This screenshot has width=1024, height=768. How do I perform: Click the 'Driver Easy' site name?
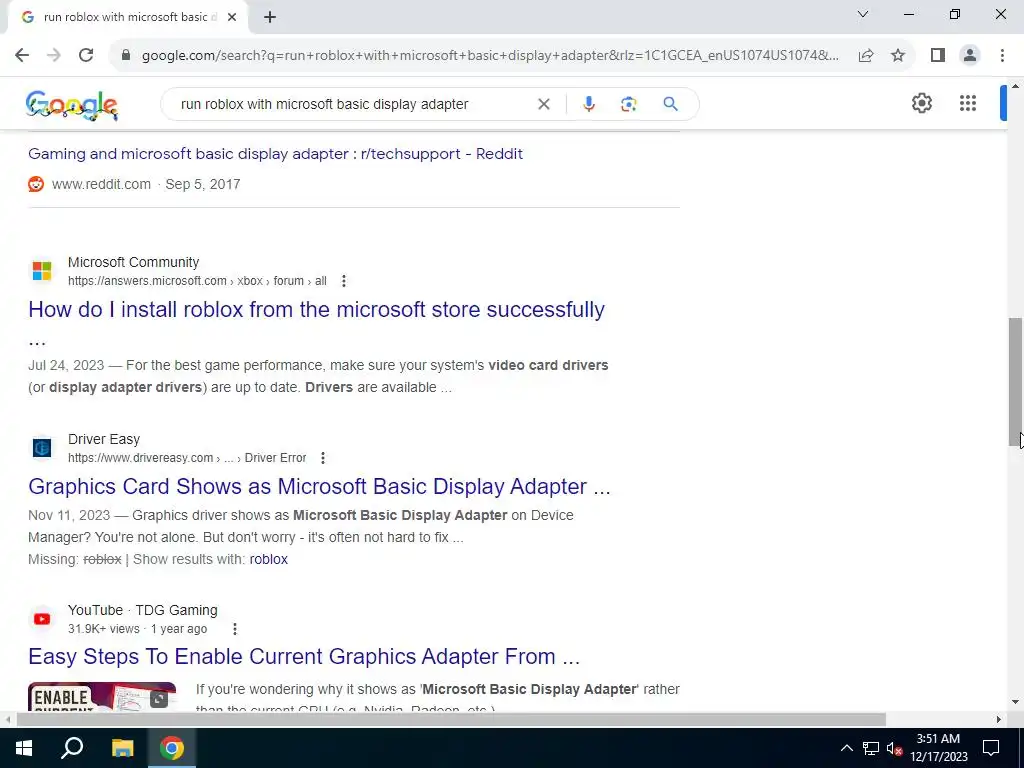click(104, 440)
